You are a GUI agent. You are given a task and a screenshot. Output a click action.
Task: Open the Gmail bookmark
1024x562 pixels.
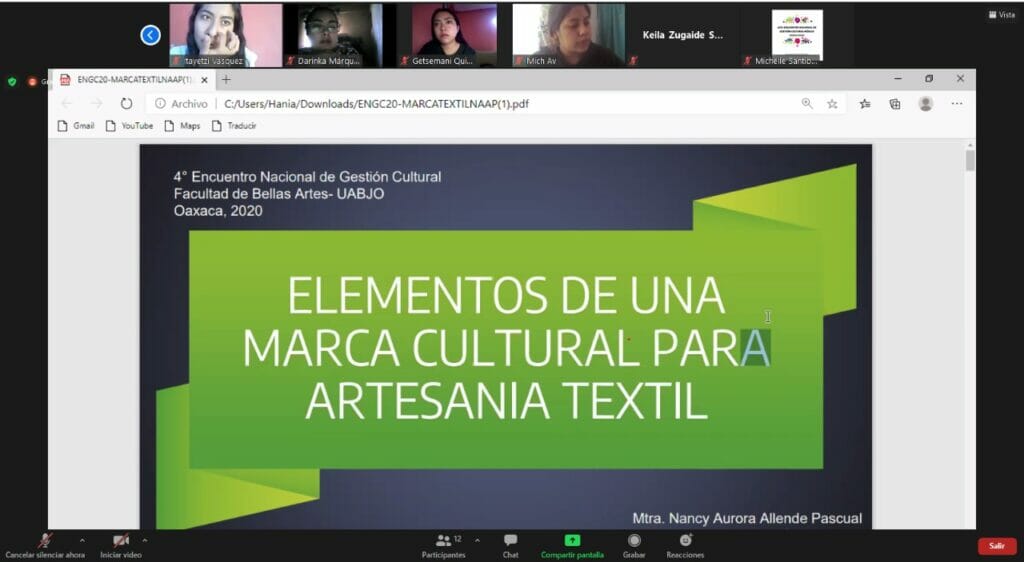point(76,126)
